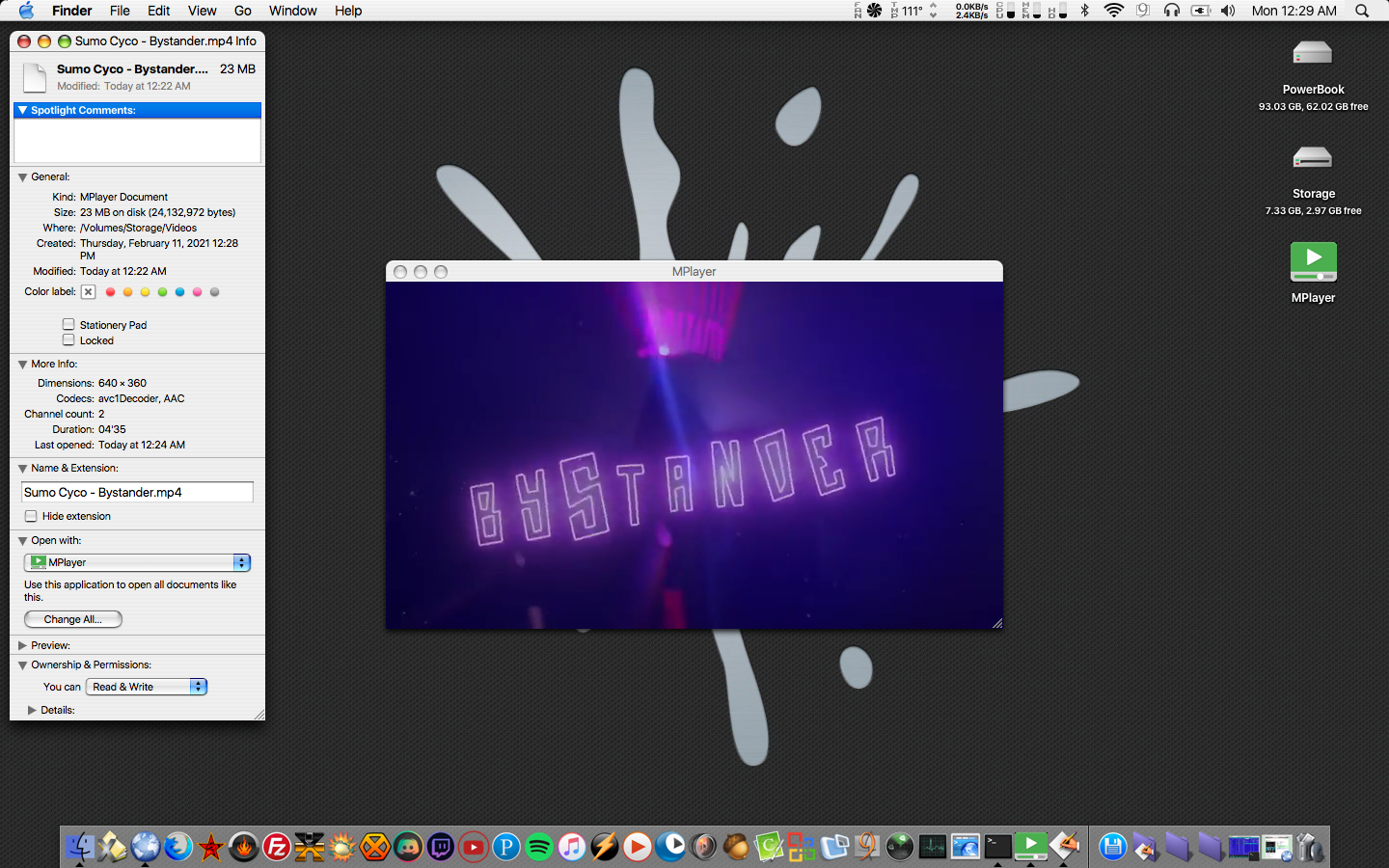
Task: Expand the Preview section
Action: (22, 645)
